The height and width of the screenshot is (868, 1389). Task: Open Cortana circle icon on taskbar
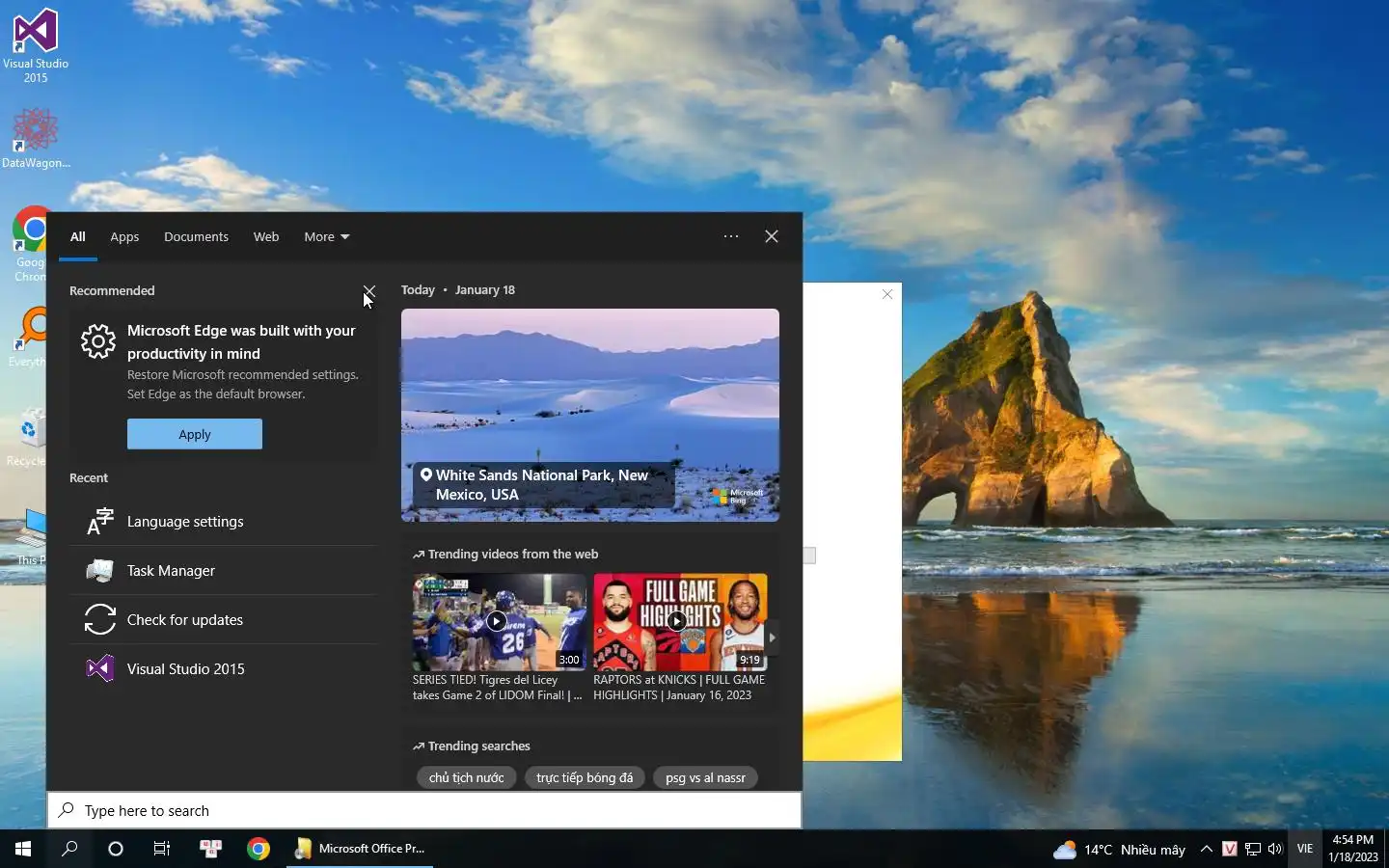[116, 849]
